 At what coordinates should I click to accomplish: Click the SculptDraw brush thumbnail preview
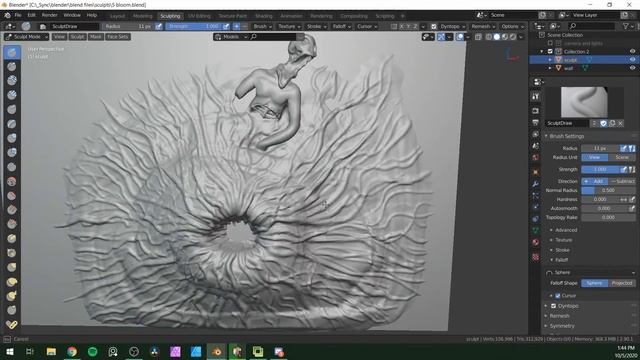coord(584,102)
